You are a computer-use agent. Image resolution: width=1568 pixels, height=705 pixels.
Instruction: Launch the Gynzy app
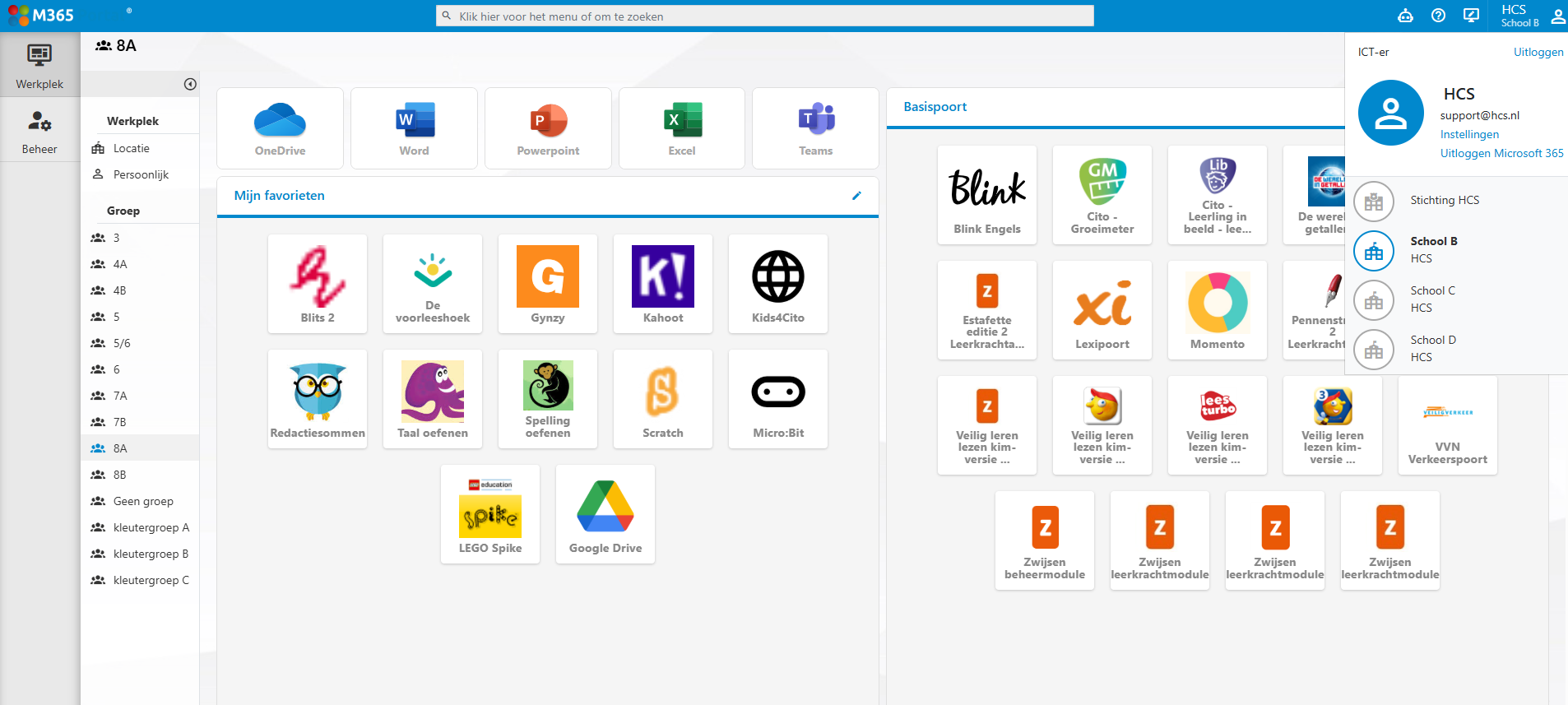tap(548, 284)
